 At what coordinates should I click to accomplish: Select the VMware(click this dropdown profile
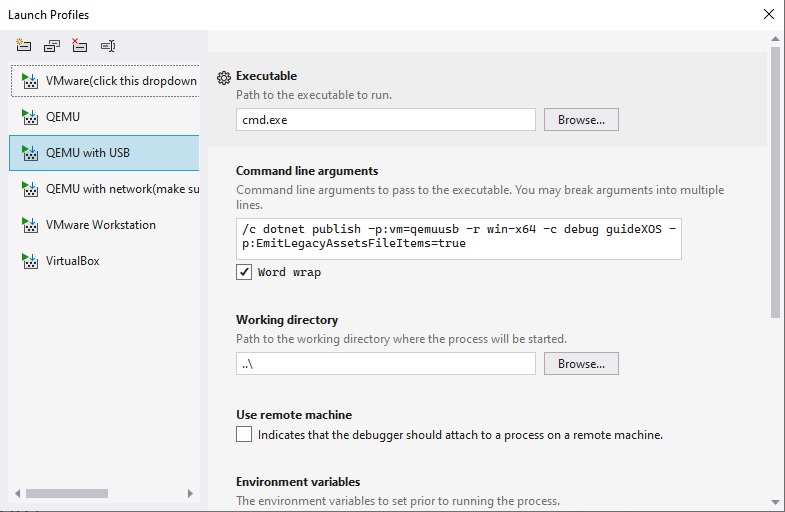point(120,81)
